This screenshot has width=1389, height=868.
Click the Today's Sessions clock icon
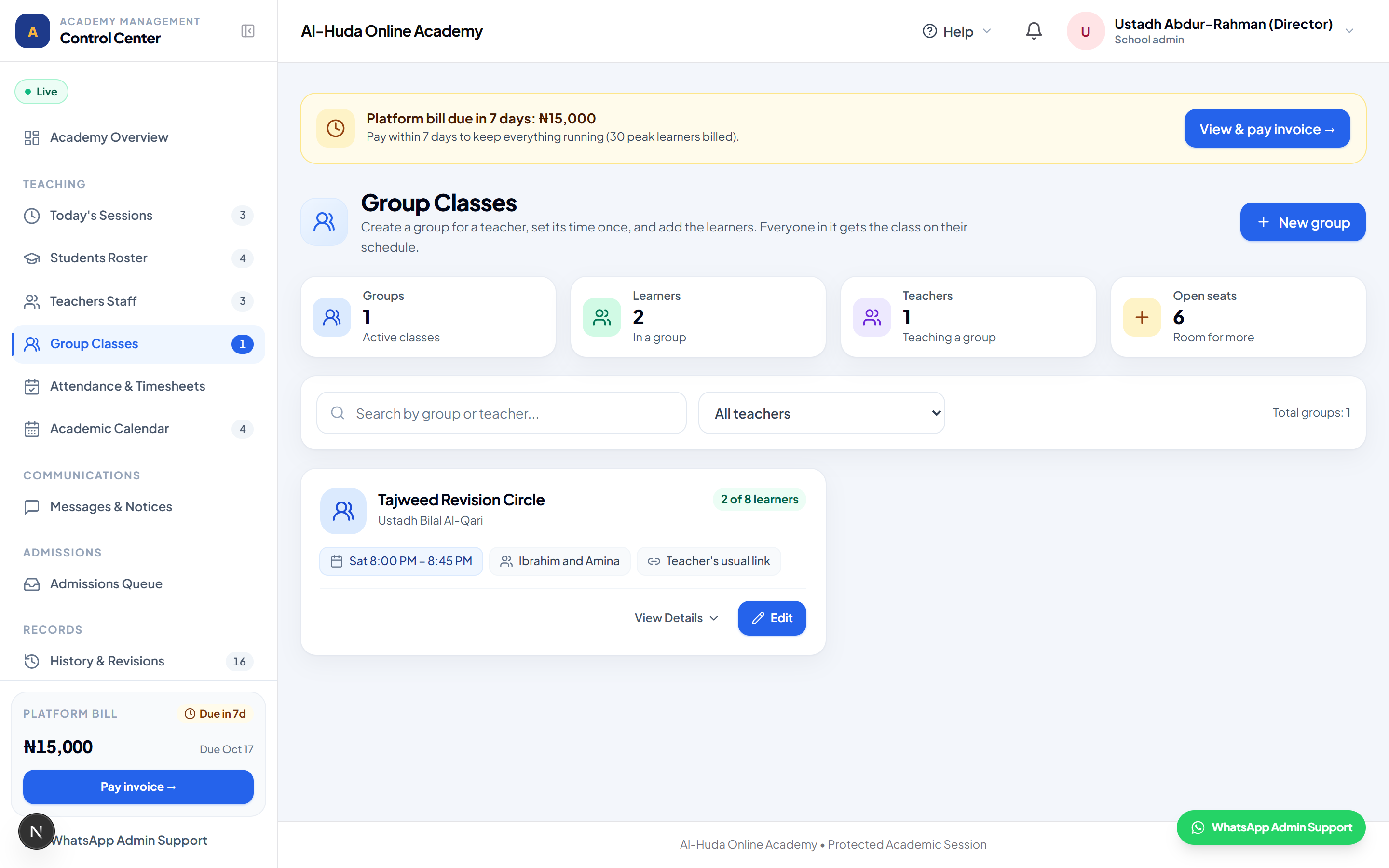(31, 216)
